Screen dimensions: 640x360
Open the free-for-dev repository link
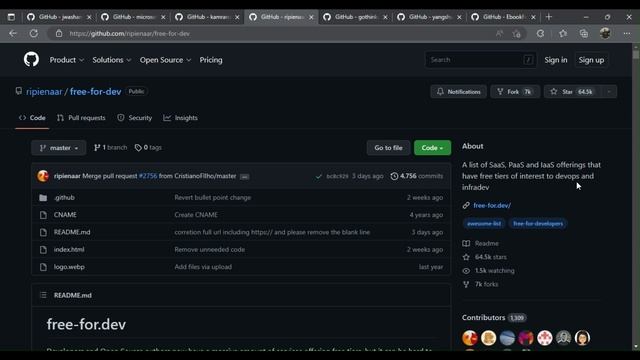[x=96, y=91]
